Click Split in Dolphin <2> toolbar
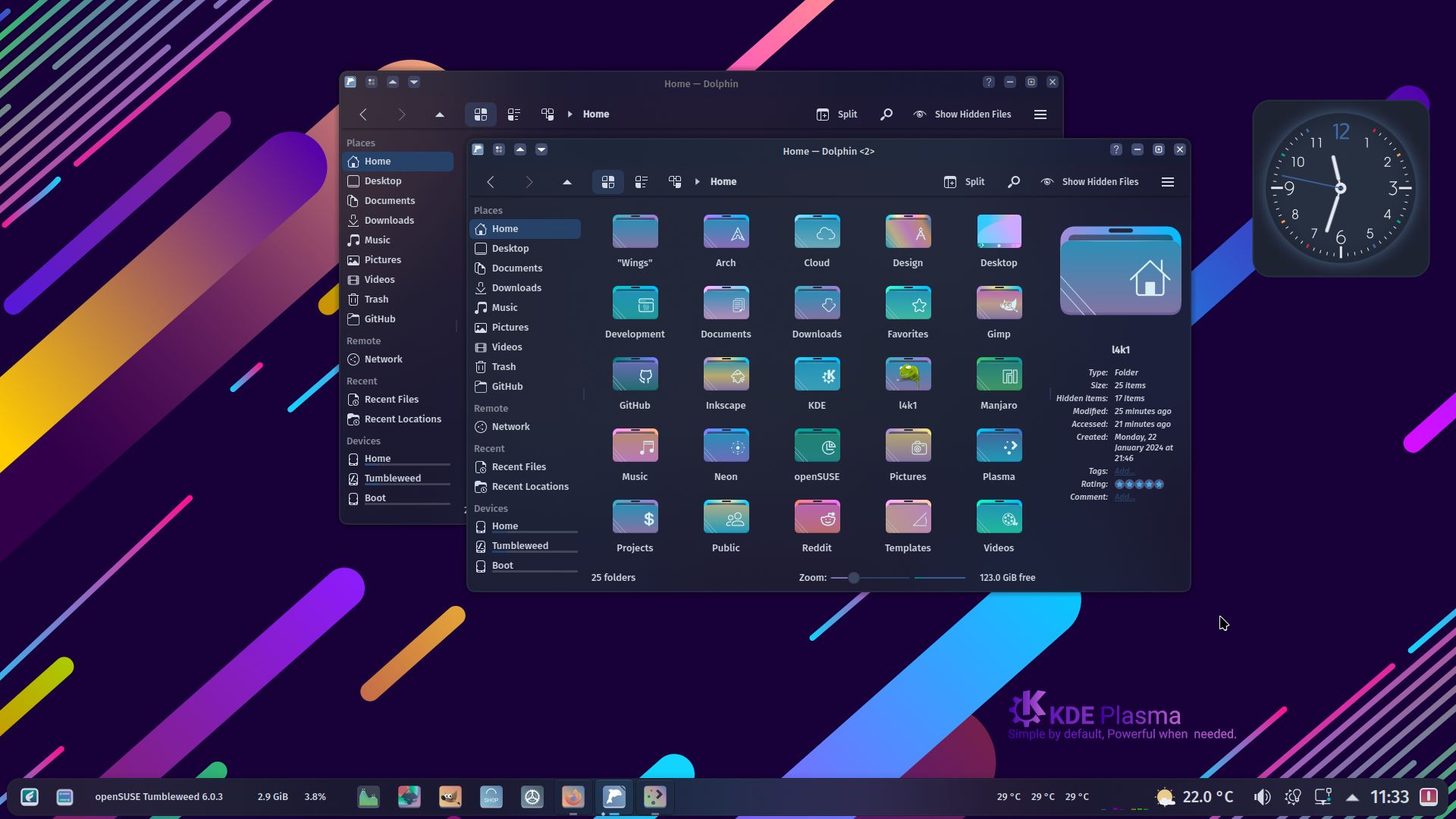This screenshot has height=819, width=1456. pos(964,182)
